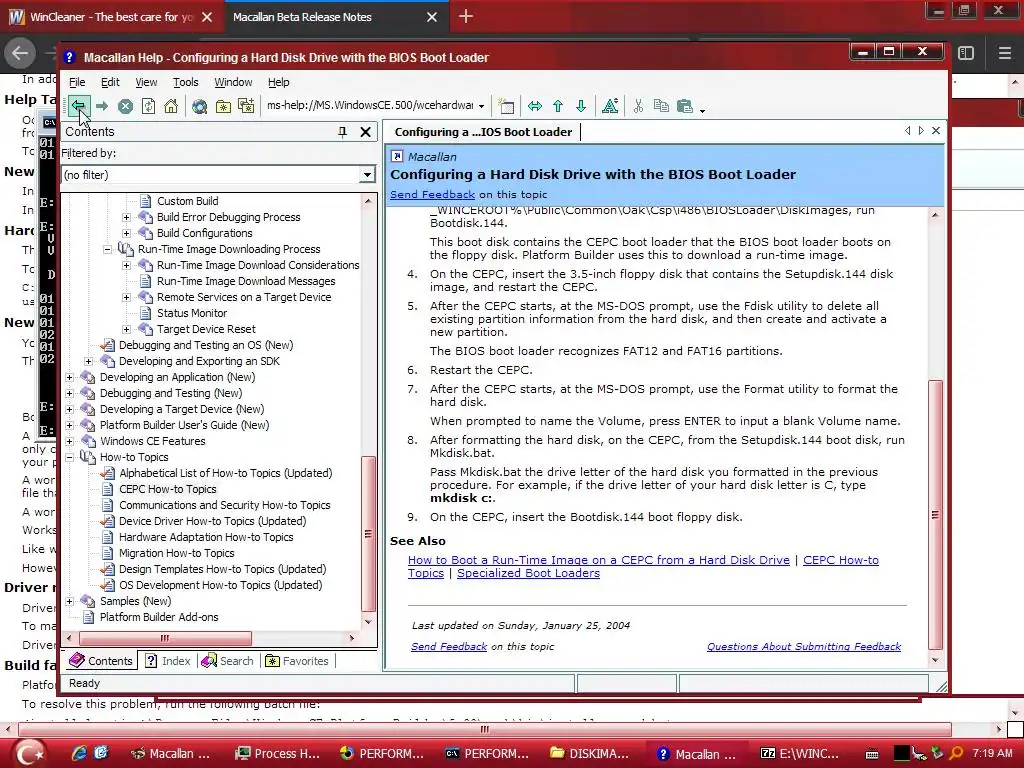Expand Remote Services on a Target Device
1024x768 pixels.
coord(127,297)
